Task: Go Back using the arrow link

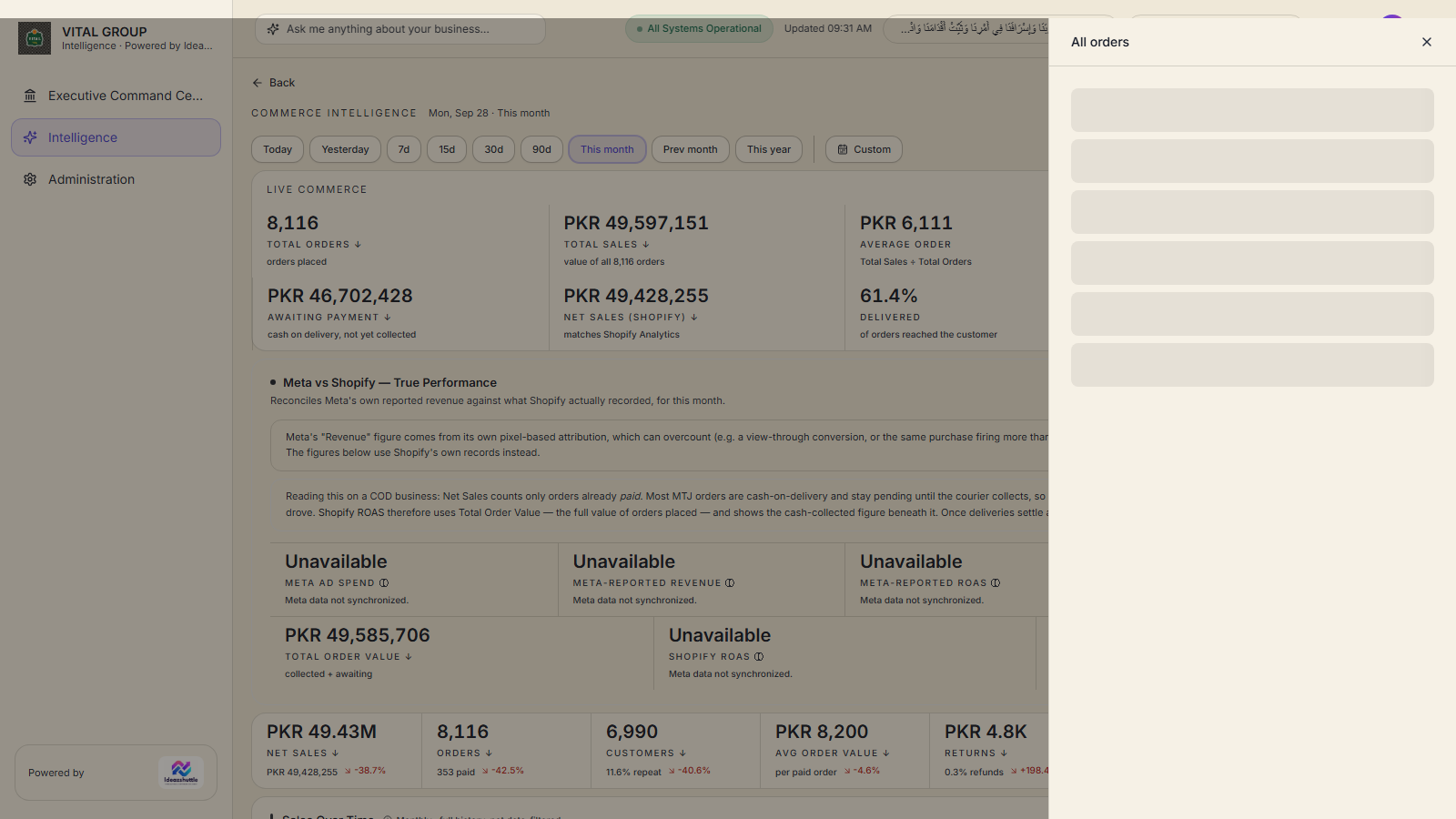Action: [273, 83]
